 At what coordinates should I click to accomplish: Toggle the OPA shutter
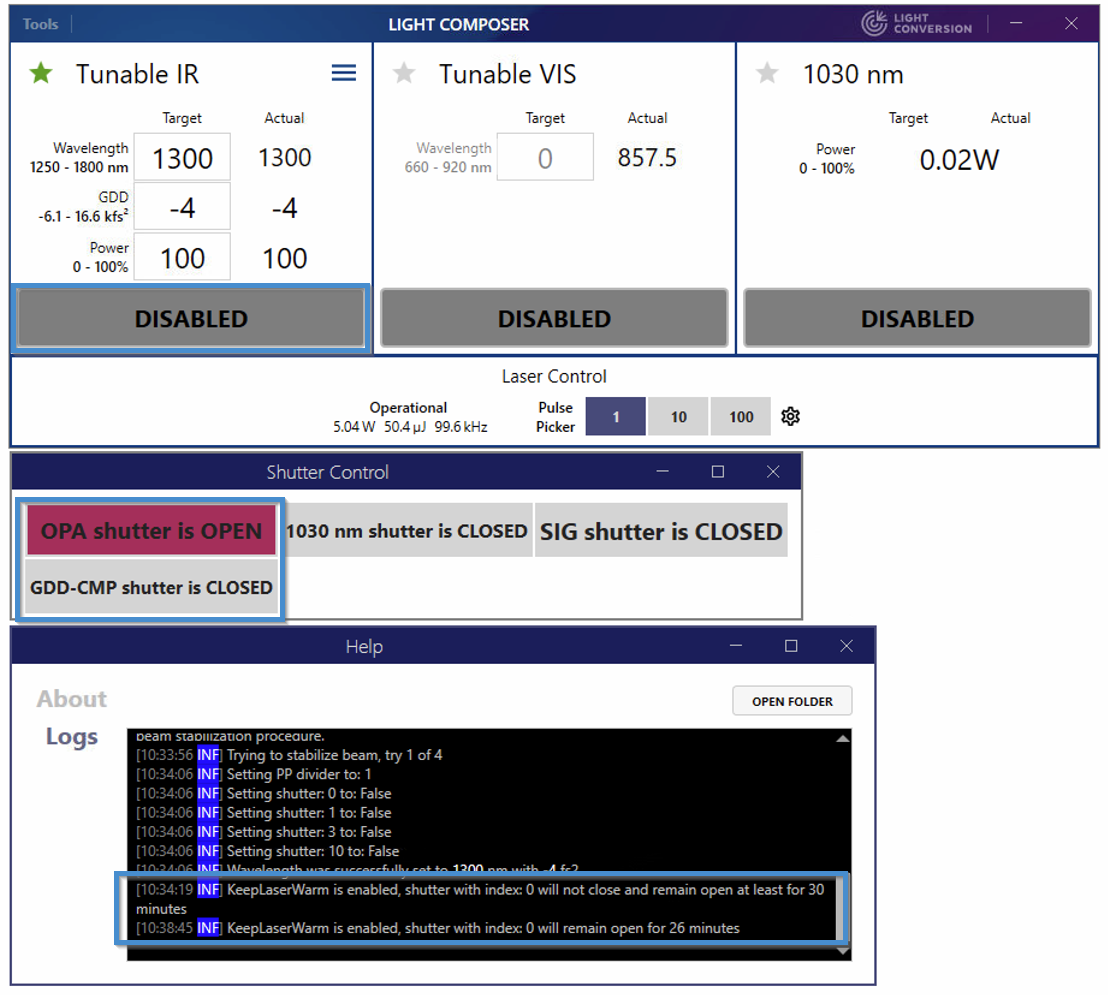151,531
